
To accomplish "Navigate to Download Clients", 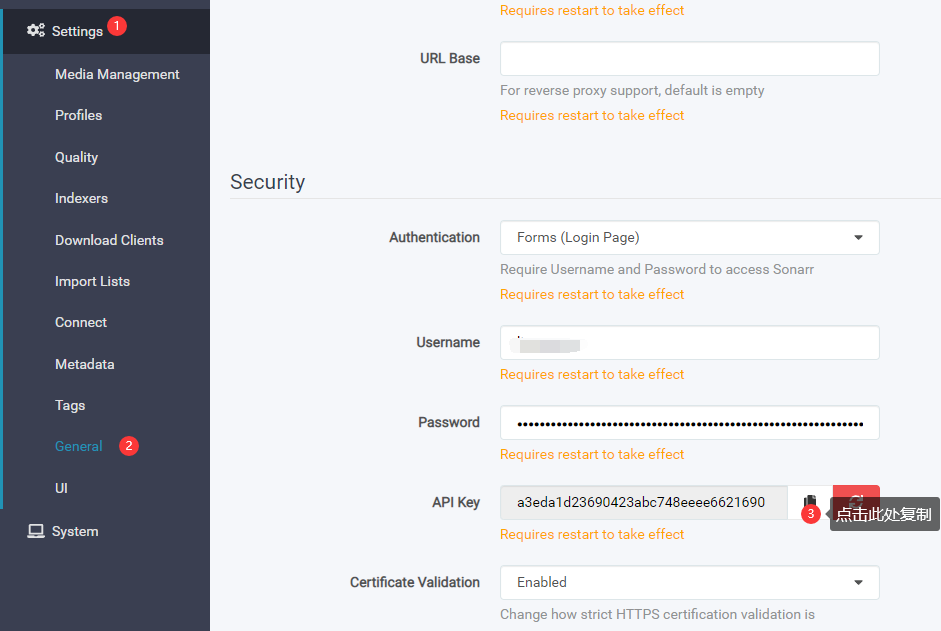I will coord(109,240).
